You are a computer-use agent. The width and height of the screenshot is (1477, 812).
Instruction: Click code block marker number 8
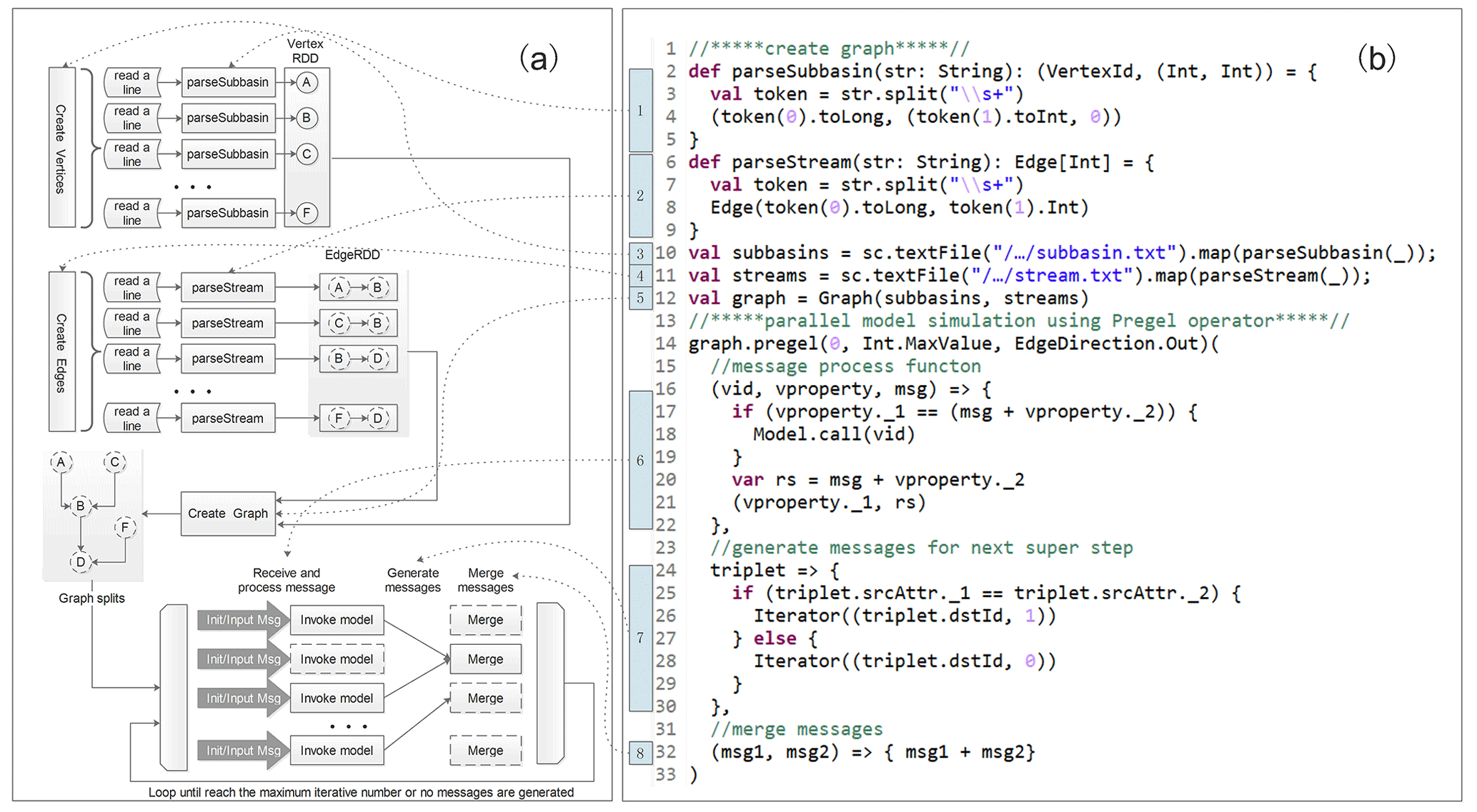pyautogui.click(x=640, y=753)
